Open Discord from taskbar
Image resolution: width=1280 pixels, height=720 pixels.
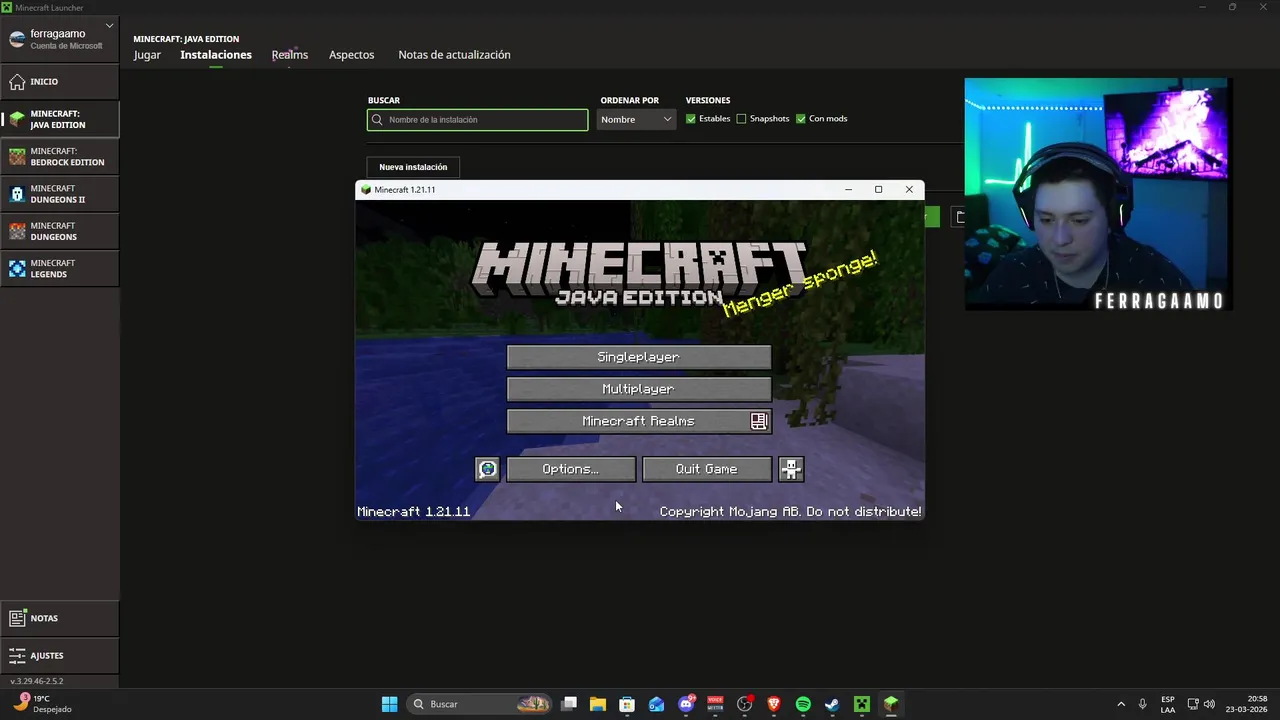(x=686, y=704)
